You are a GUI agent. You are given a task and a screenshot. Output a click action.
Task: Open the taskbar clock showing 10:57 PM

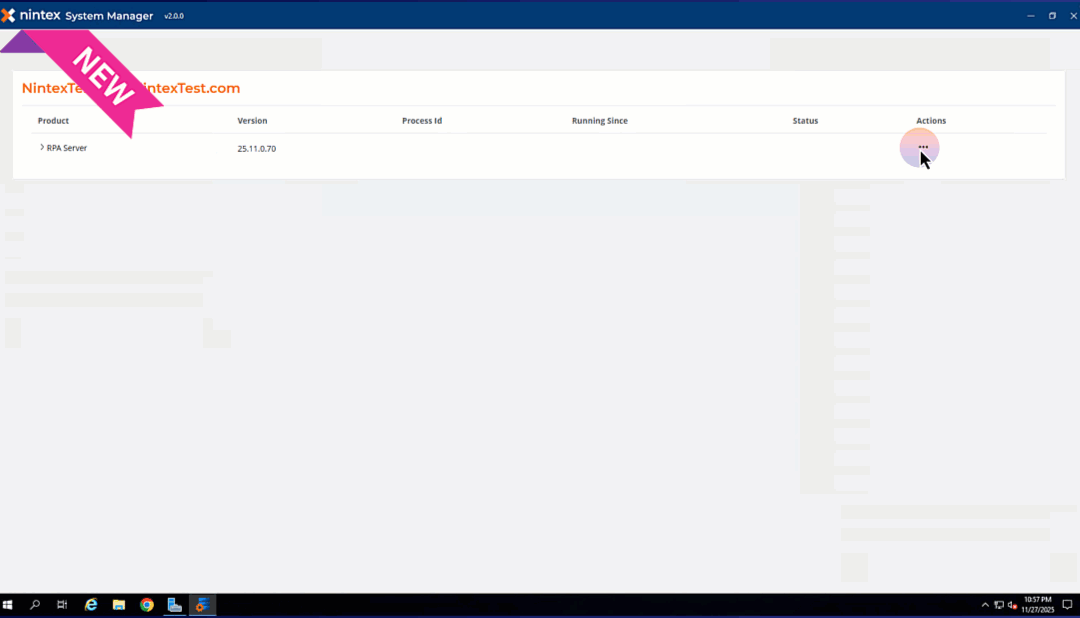tap(1037, 605)
